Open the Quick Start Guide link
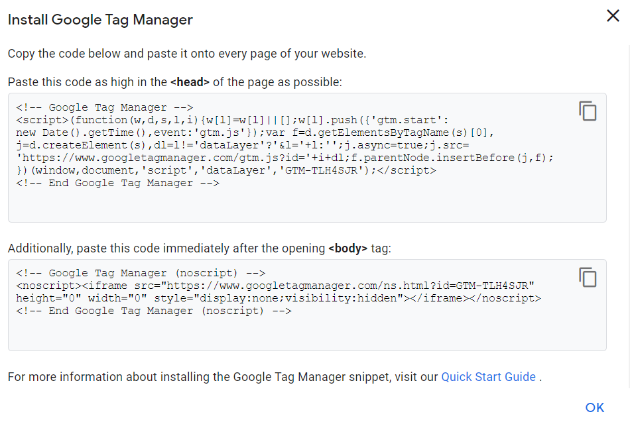The width and height of the screenshot is (630, 428). point(488,377)
